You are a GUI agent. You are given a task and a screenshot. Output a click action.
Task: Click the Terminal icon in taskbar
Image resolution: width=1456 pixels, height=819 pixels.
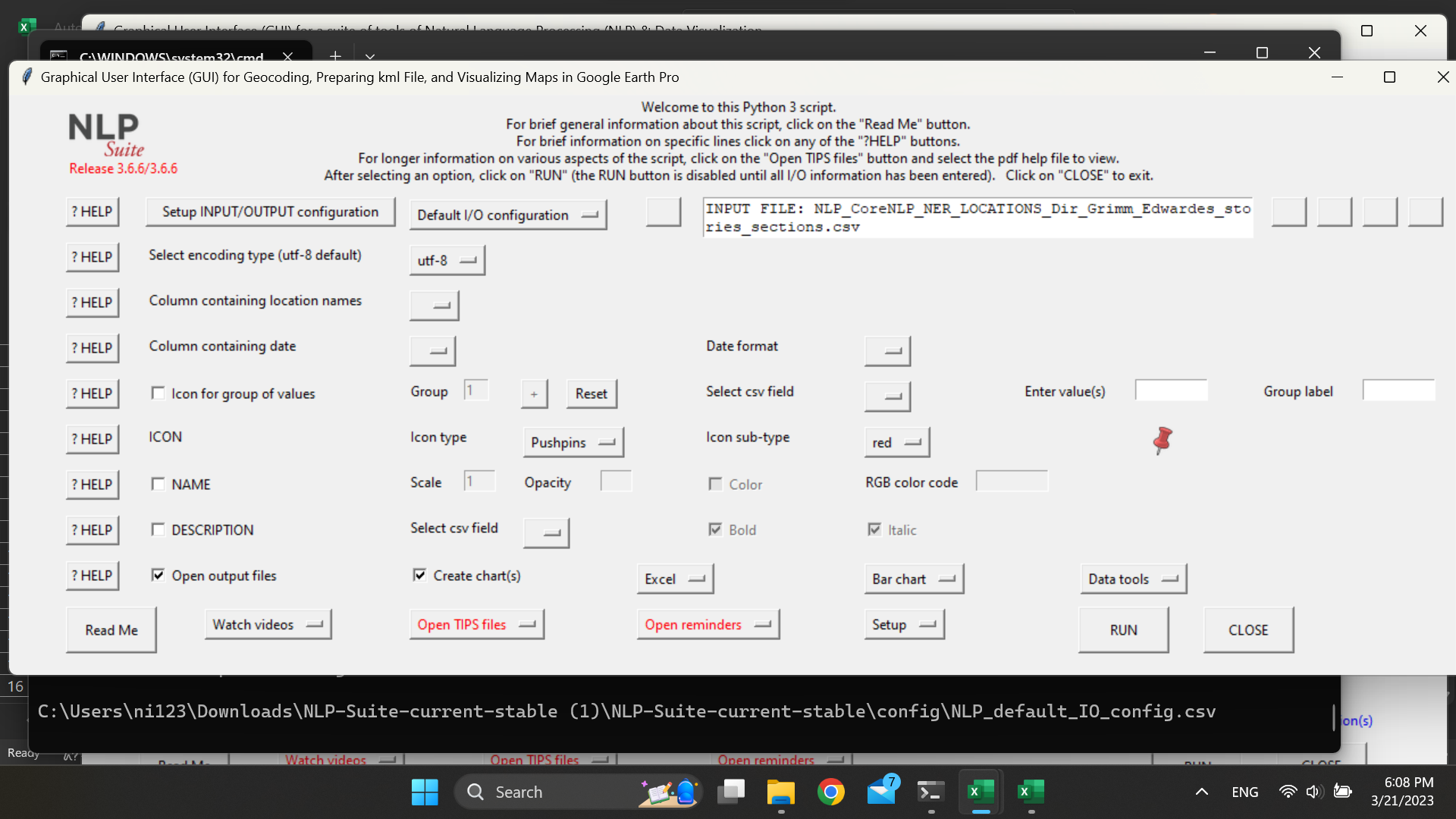(x=930, y=792)
